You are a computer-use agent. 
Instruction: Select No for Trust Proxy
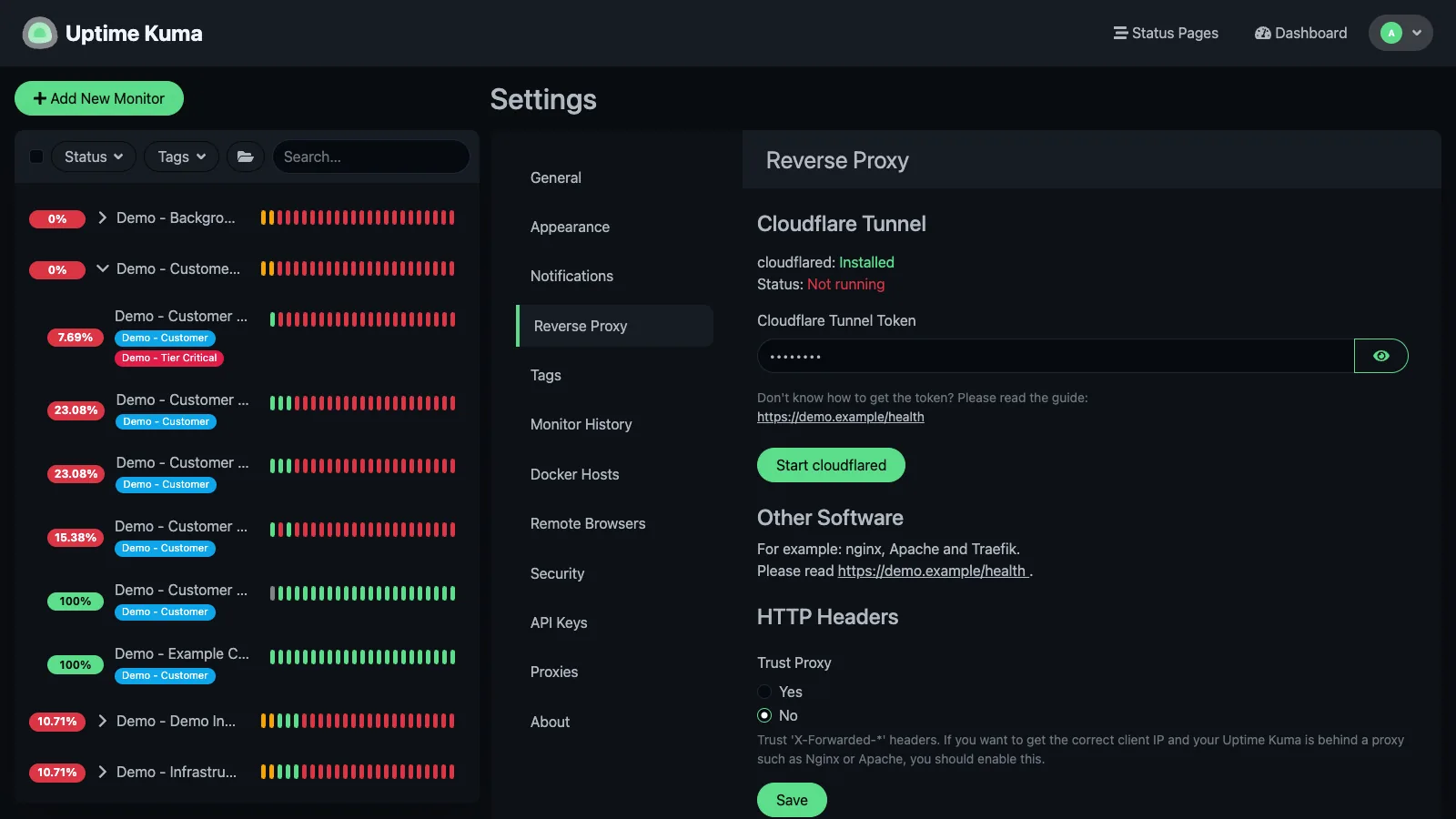[764, 715]
